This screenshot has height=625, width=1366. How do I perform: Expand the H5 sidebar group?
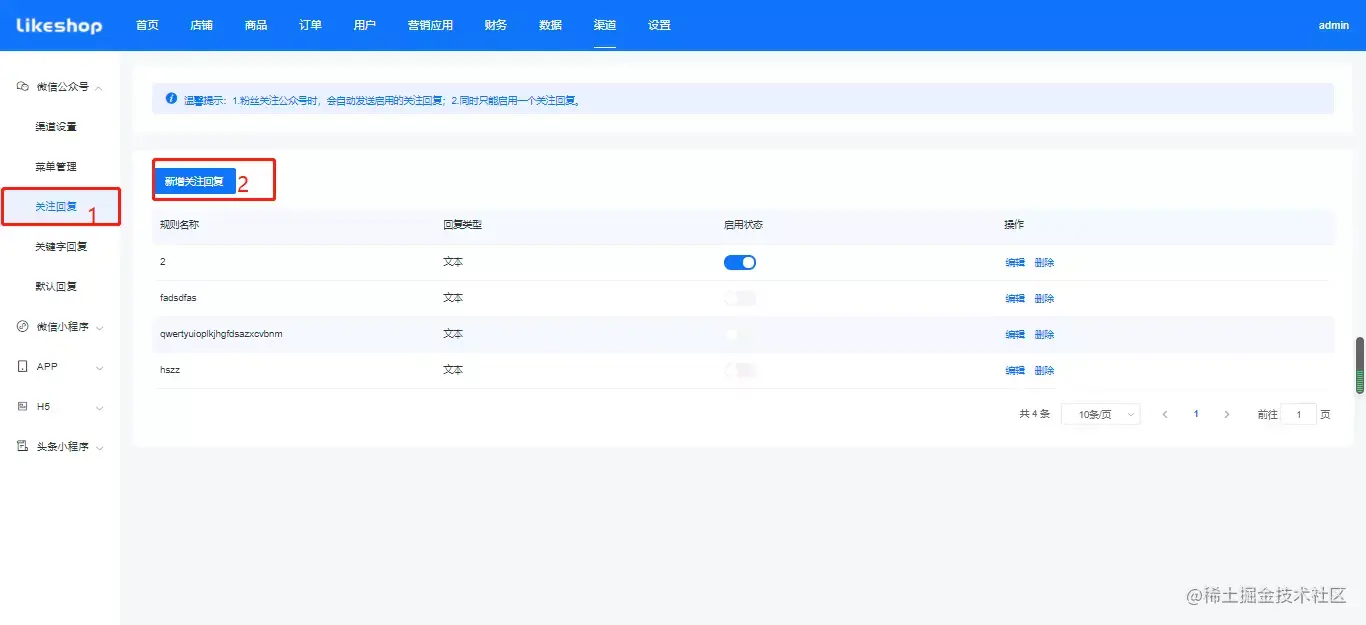[99, 407]
